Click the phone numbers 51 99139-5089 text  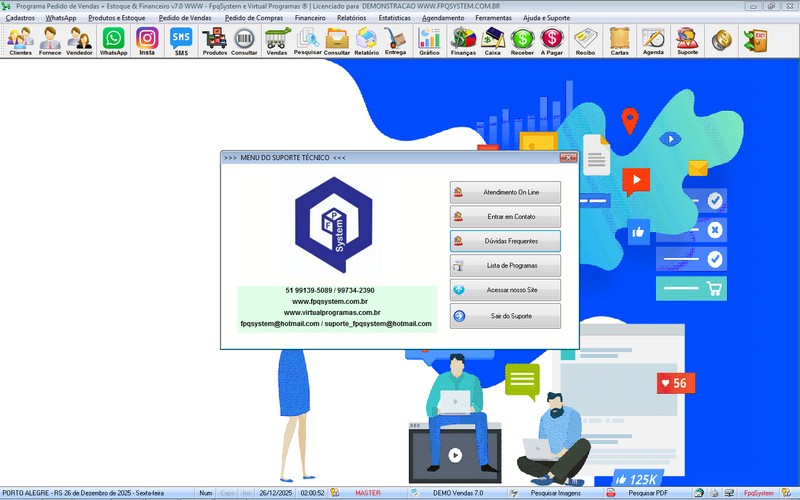pos(330,290)
